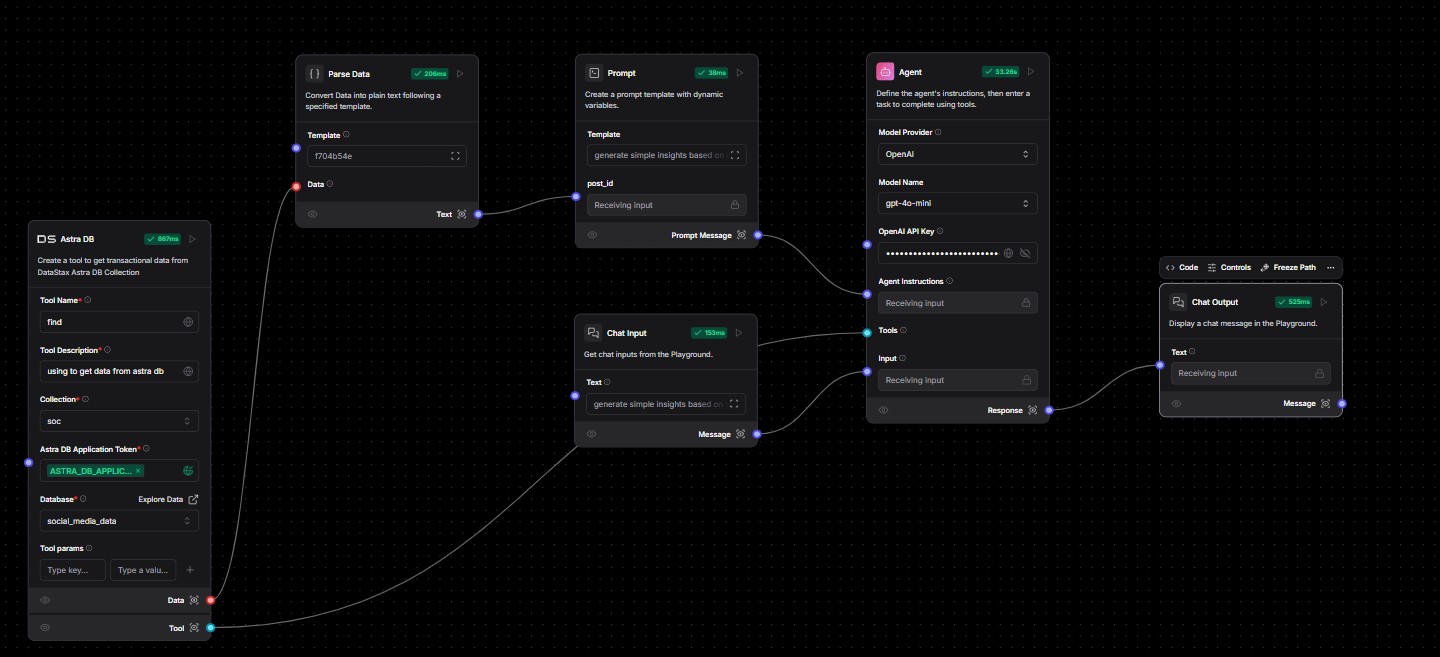Click the Chat Output node icon
The width and height of the screenshot is (1440, 657).
tap(1178, 302)
